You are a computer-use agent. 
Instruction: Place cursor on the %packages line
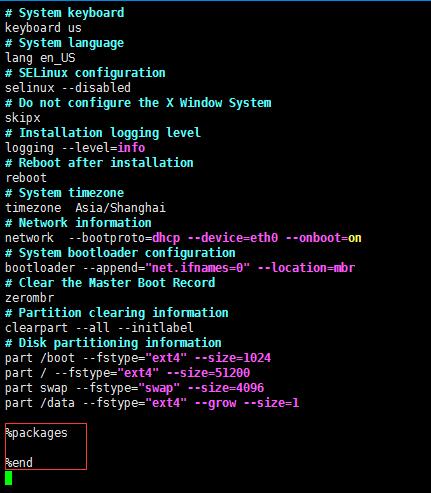36,433
